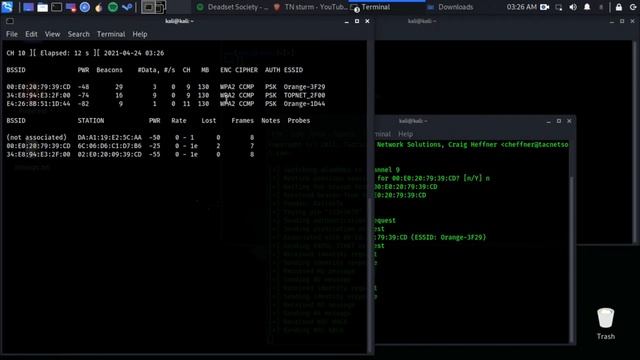The image size is (640, 360).
Task: Open the Terminal menu
Action: pyautogui.click(x=111, y=34)
